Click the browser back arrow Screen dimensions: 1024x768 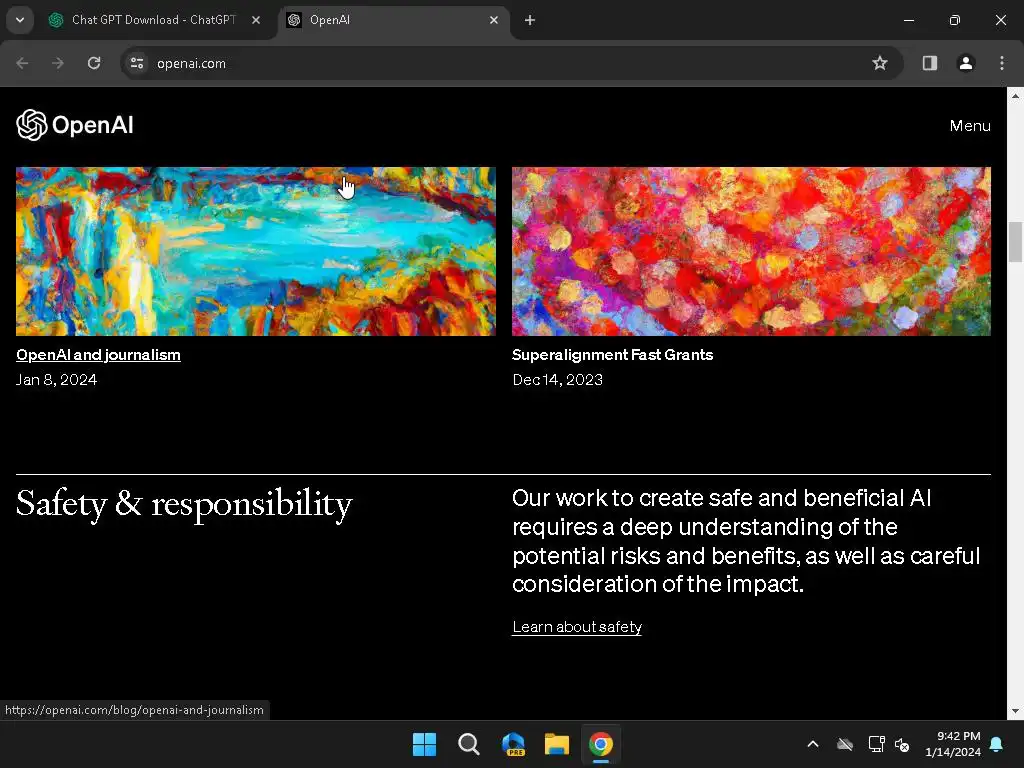point(22,63)
